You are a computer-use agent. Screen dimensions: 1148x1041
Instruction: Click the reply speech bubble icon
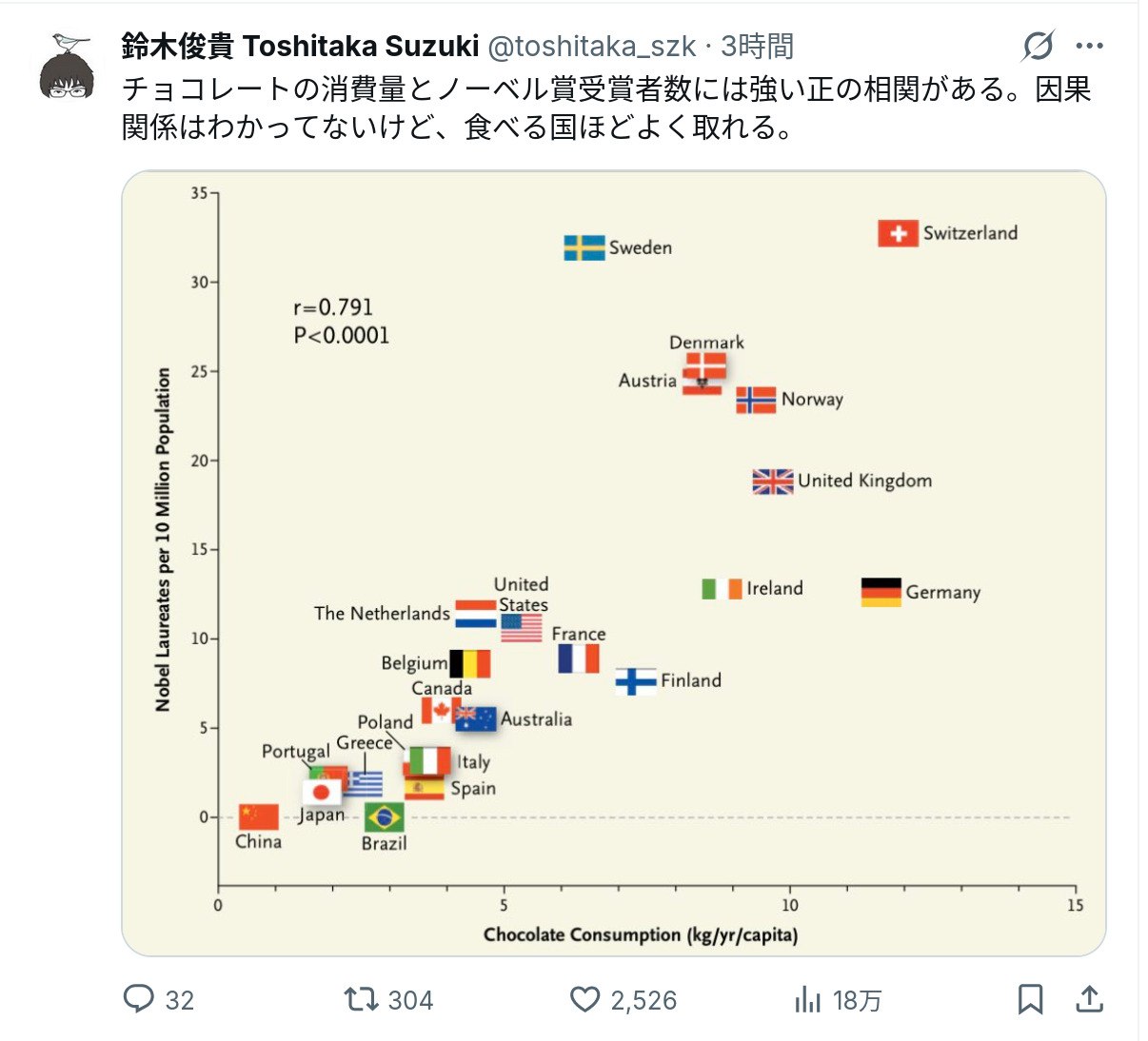(x=139, y=999)
